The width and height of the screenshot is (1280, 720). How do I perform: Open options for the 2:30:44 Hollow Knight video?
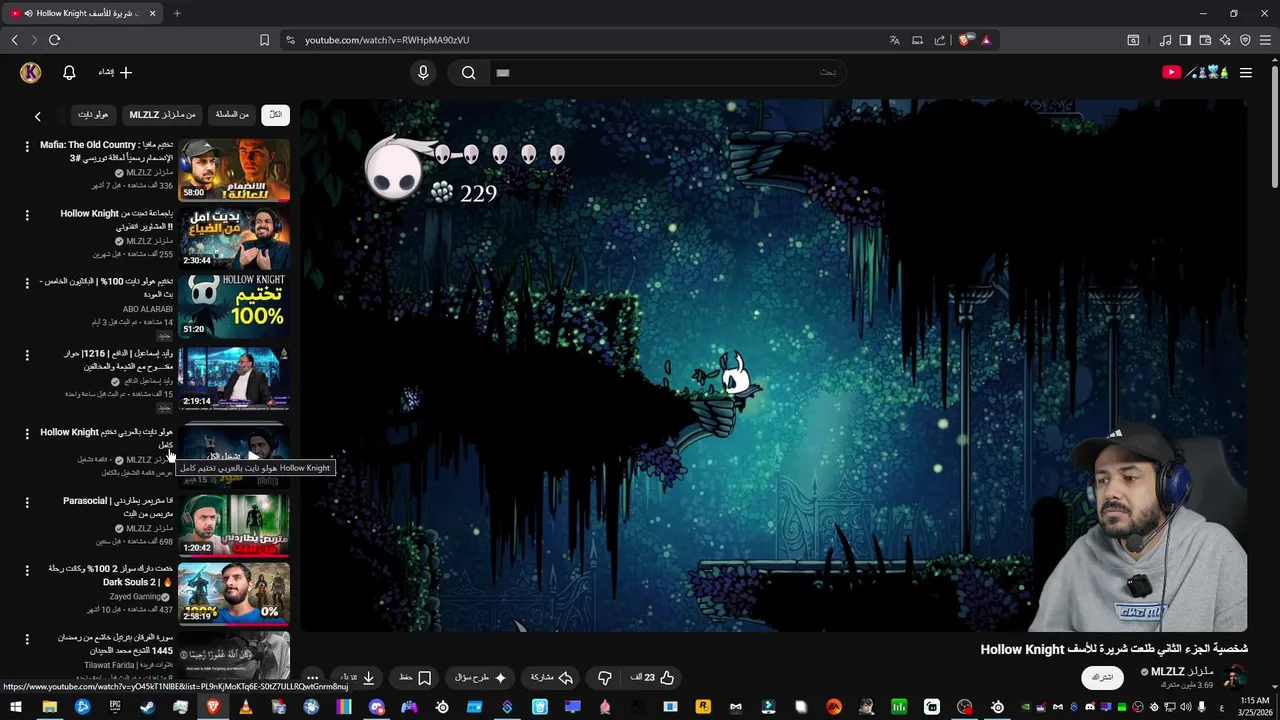pos(27,215)
